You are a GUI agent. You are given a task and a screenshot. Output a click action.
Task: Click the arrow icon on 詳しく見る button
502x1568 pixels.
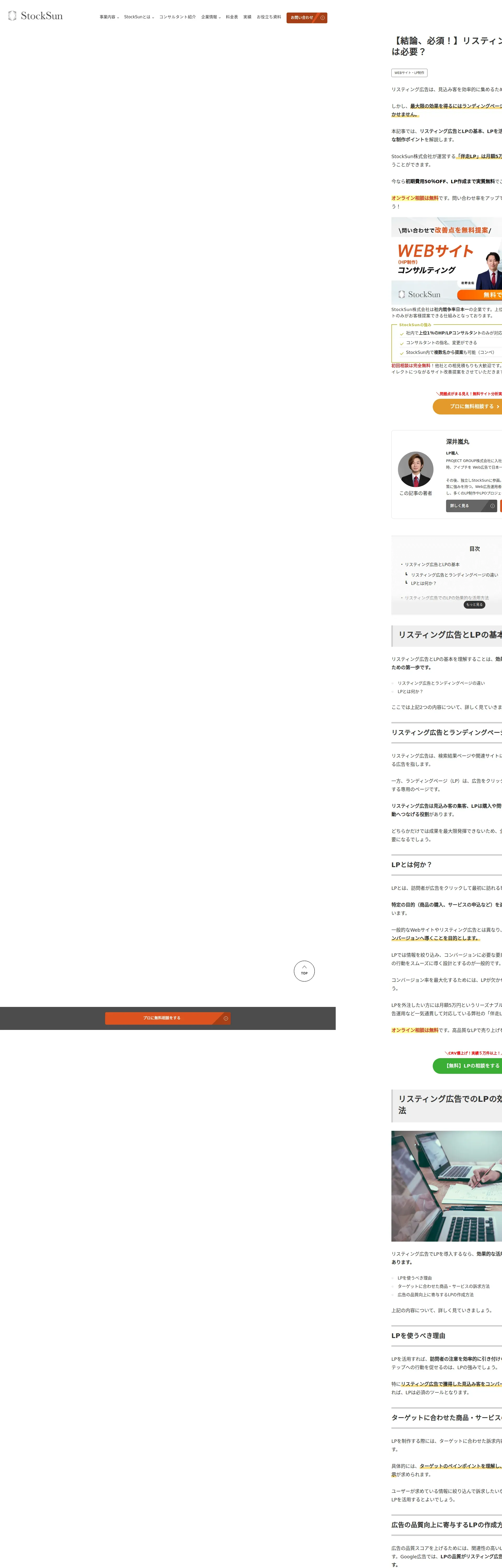tap(492, 506)
